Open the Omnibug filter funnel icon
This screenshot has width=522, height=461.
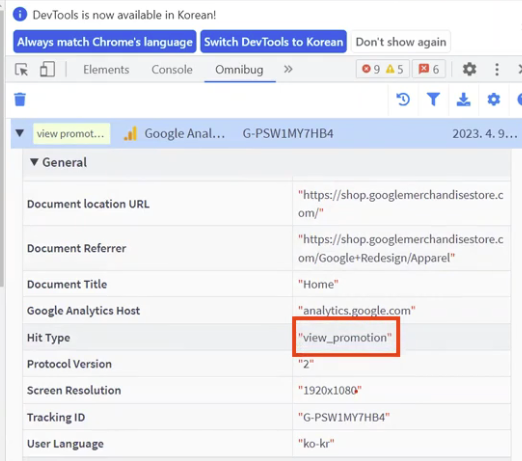pyautogui.click(x=433, y=99)
